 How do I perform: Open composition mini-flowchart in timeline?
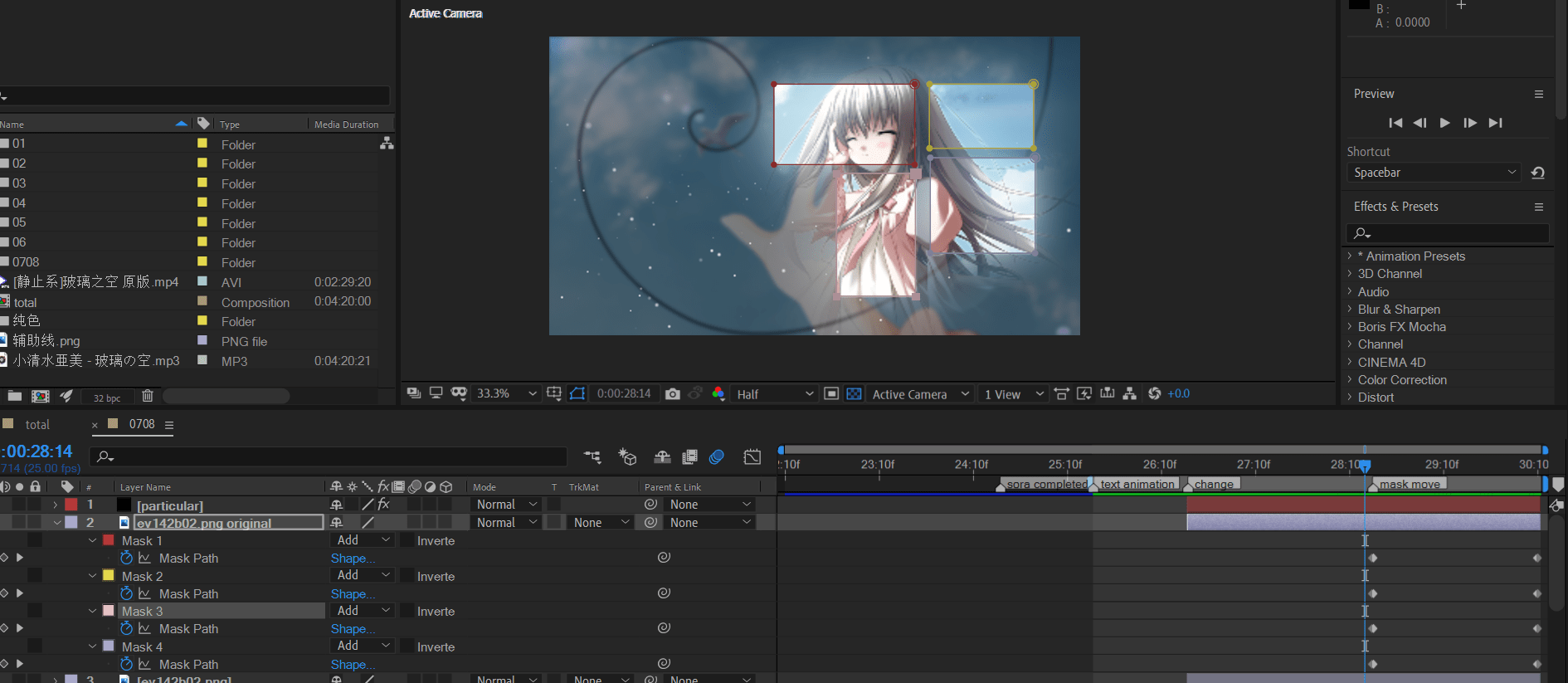(x=592, y=456)
